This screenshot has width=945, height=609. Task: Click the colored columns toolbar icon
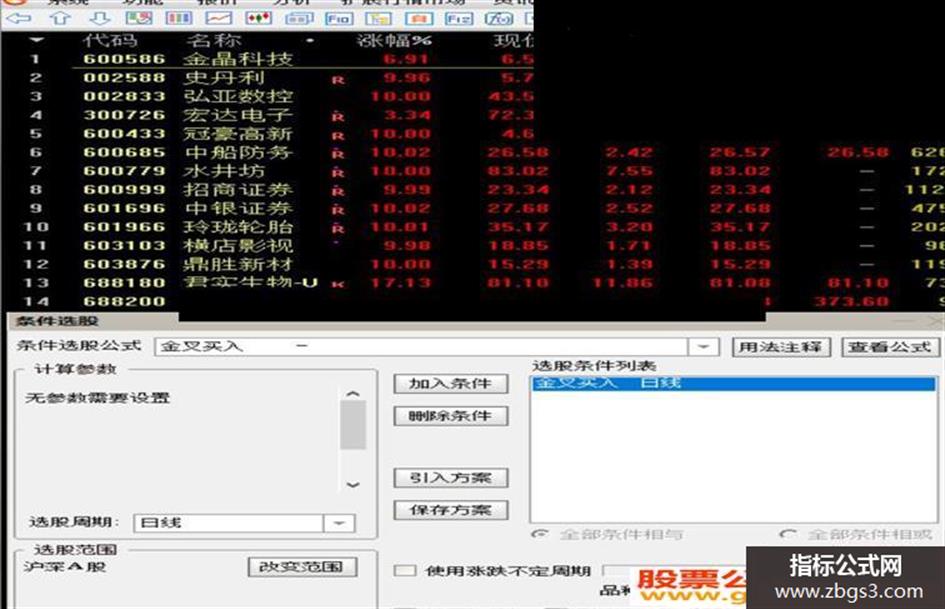179,18
